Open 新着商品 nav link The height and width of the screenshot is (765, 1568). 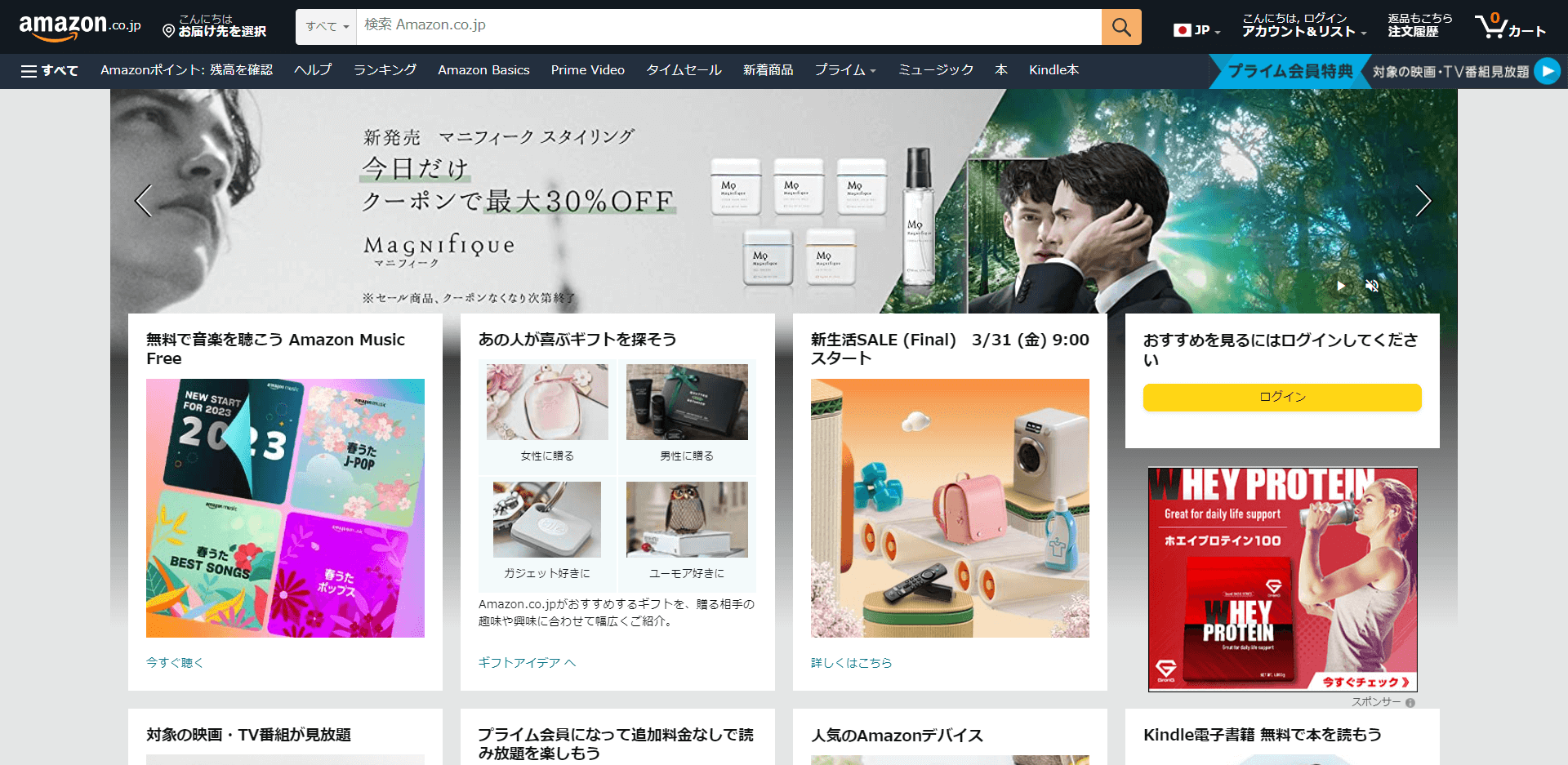[x=768, y=71]
